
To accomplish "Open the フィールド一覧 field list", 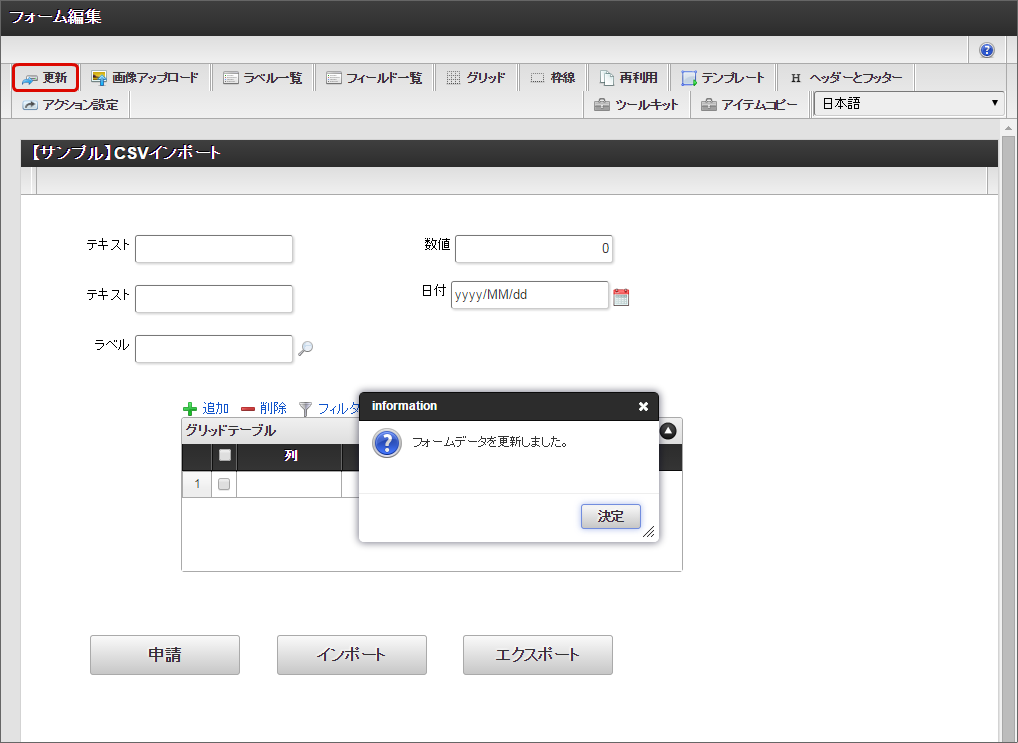I will tap(375, 78).
